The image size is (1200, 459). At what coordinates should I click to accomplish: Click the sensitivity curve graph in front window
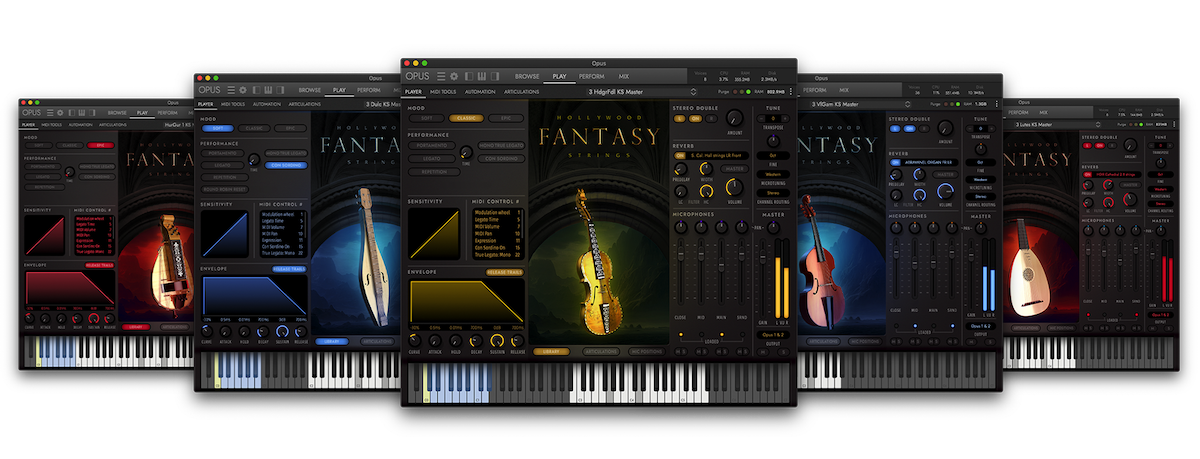coord(433,236)
